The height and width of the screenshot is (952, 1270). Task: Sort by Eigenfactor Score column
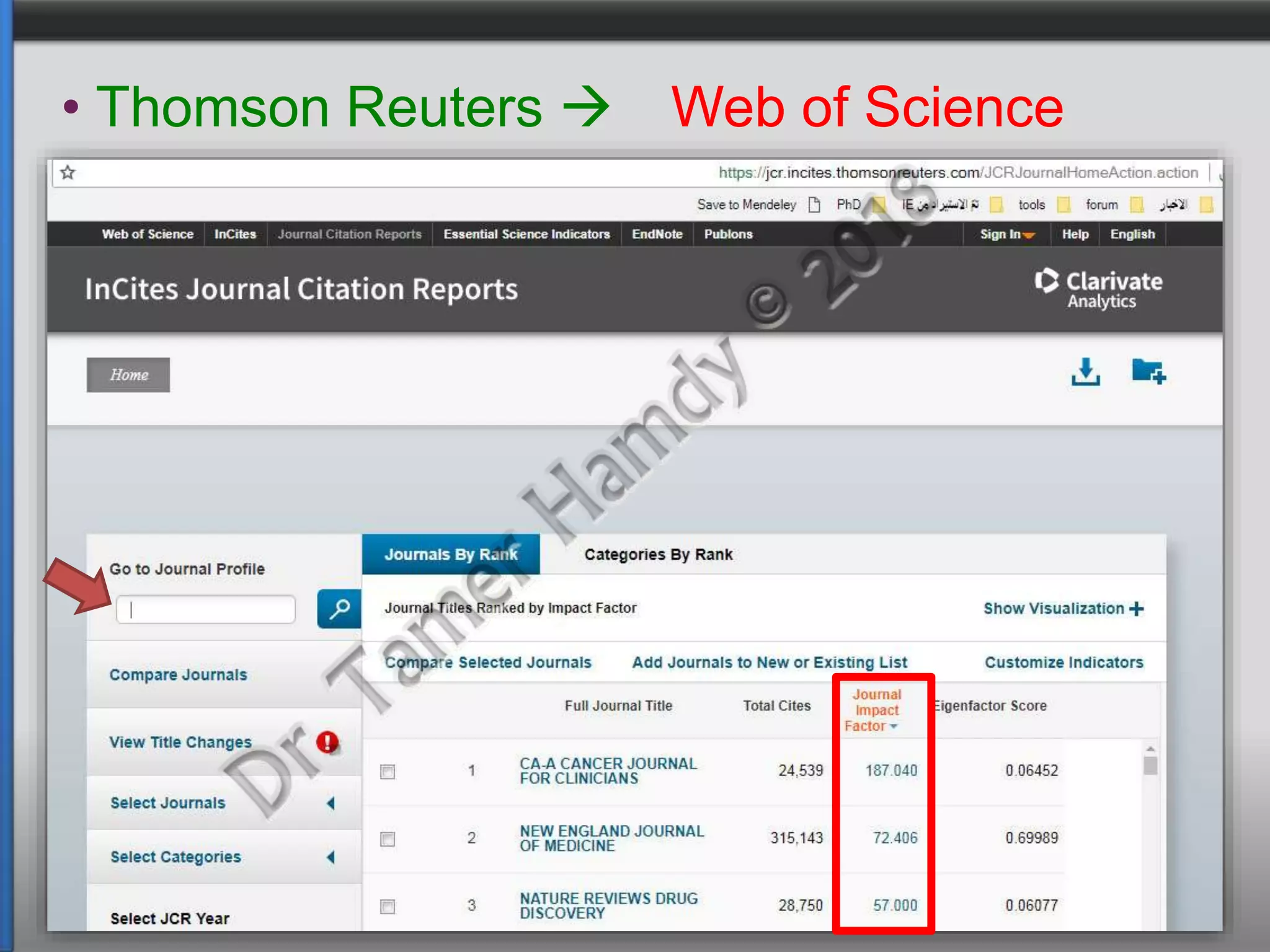(x=990, y=706)
